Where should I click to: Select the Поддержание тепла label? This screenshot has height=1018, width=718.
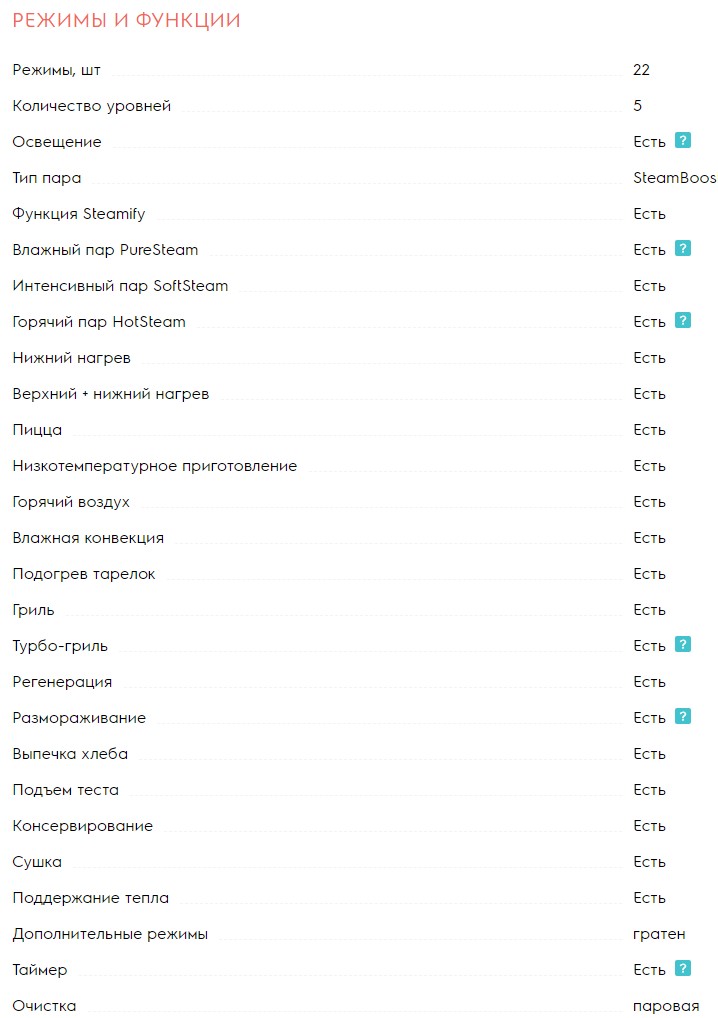click(x=90, y=898)
